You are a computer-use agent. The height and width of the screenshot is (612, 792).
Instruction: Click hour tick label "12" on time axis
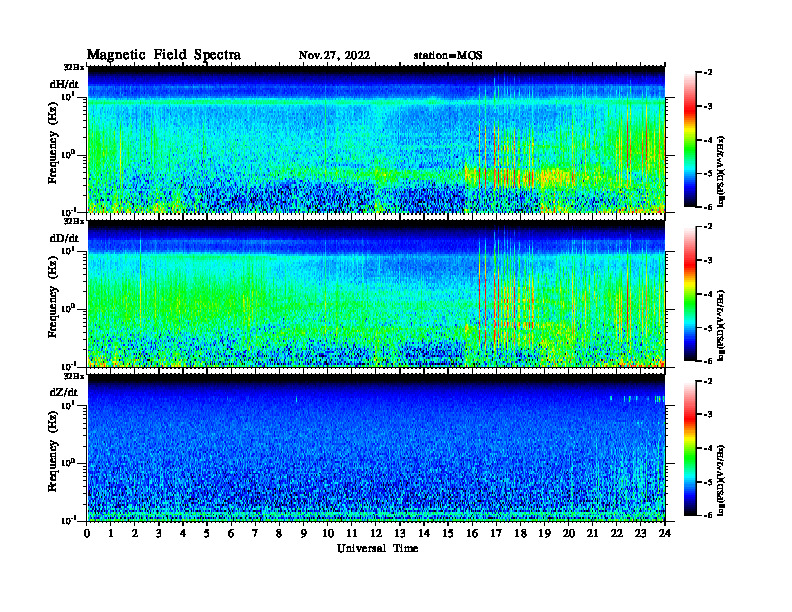[376, 534]
